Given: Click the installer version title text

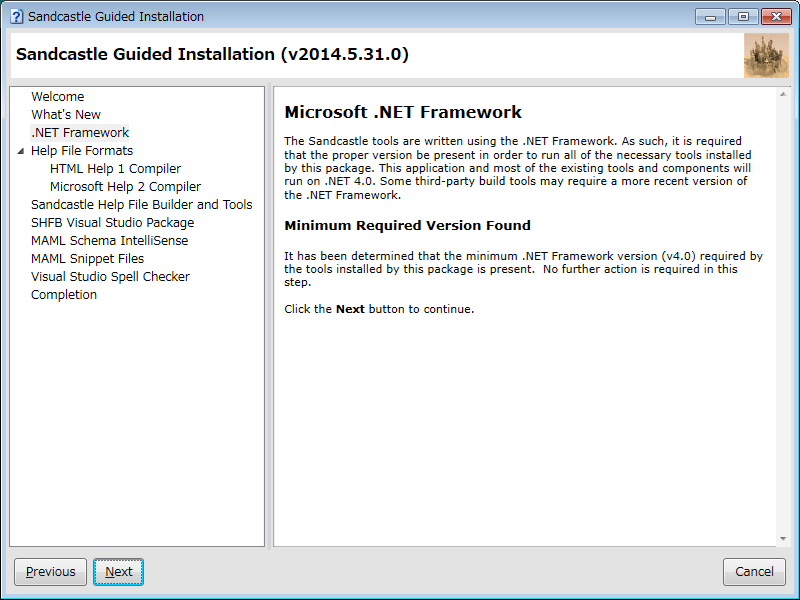Looking at the screenshot, I should [212, 54].
